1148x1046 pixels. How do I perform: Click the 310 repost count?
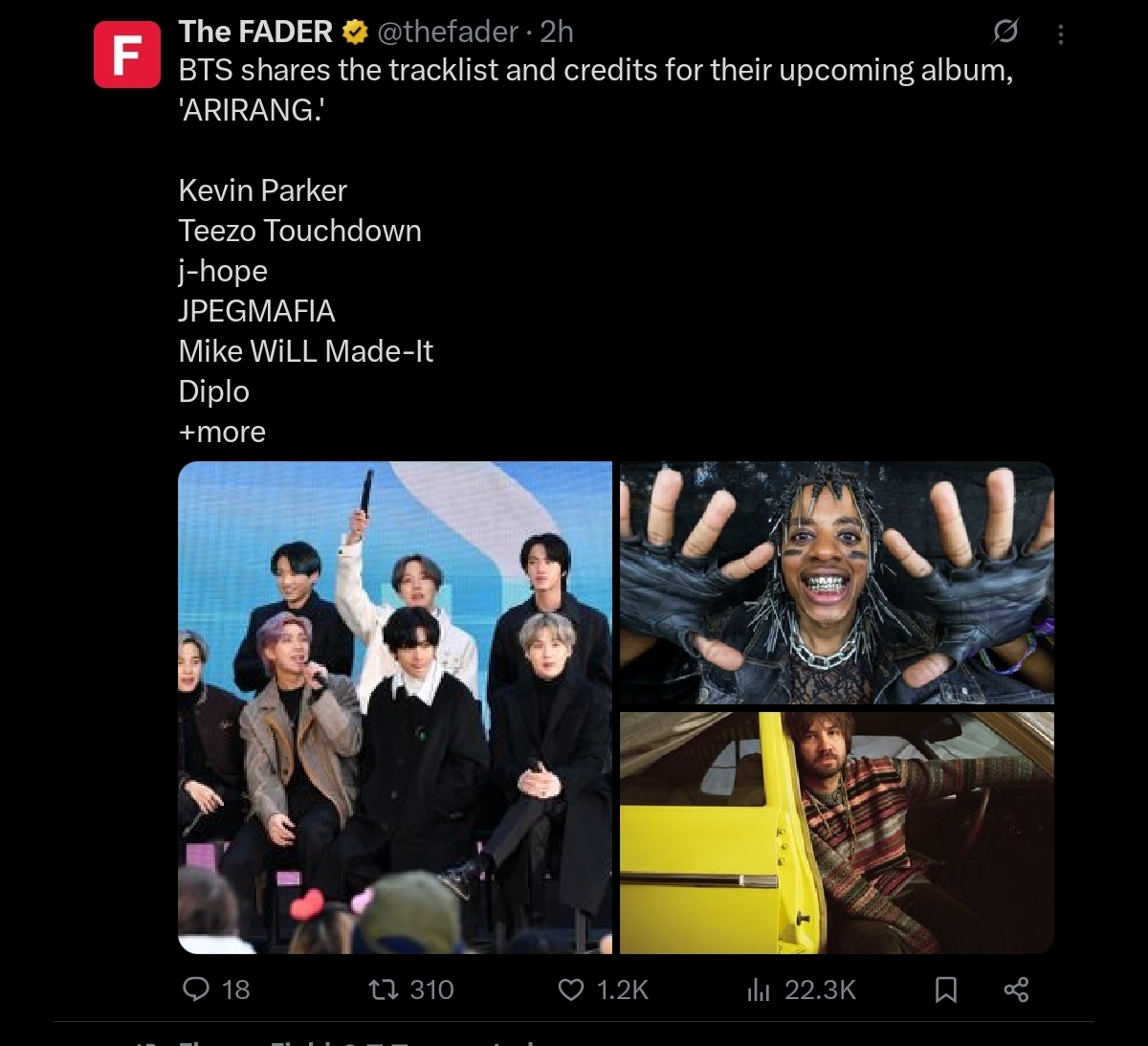[x=431, y=990]
